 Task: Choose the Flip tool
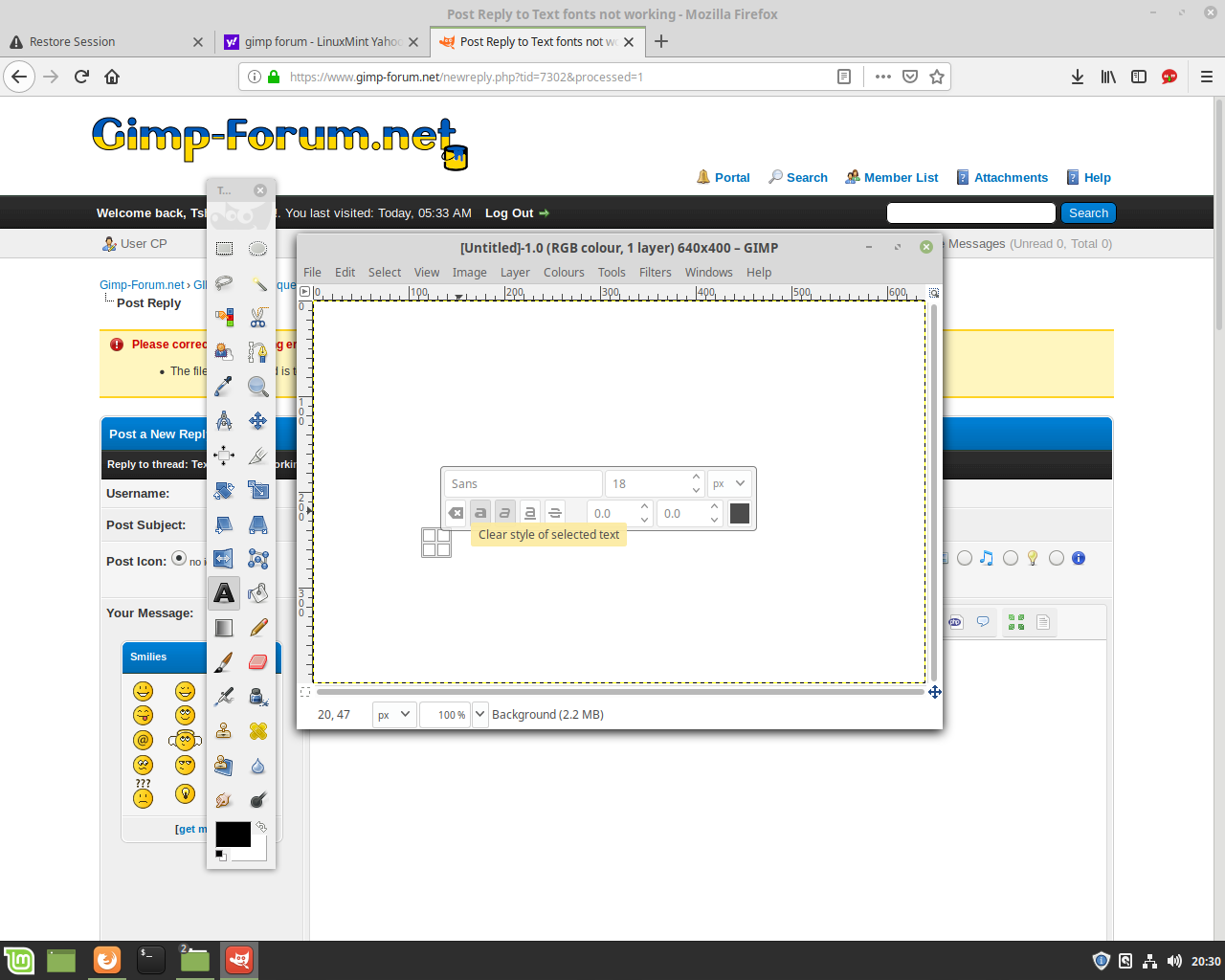pos(224,559)
